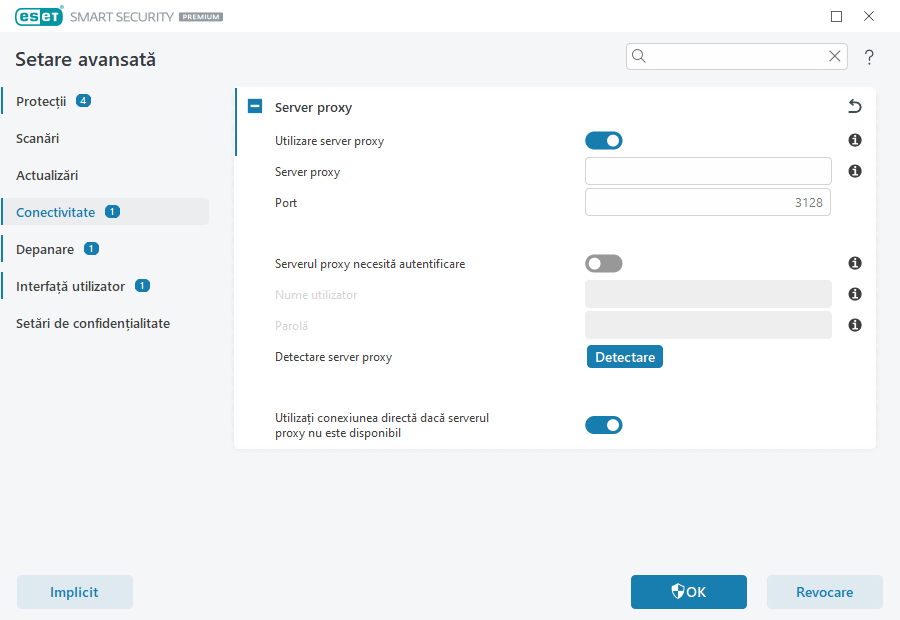Clear the search field with the X
Viewport: 900px width, 620px height.
click(x=835, y=56)
